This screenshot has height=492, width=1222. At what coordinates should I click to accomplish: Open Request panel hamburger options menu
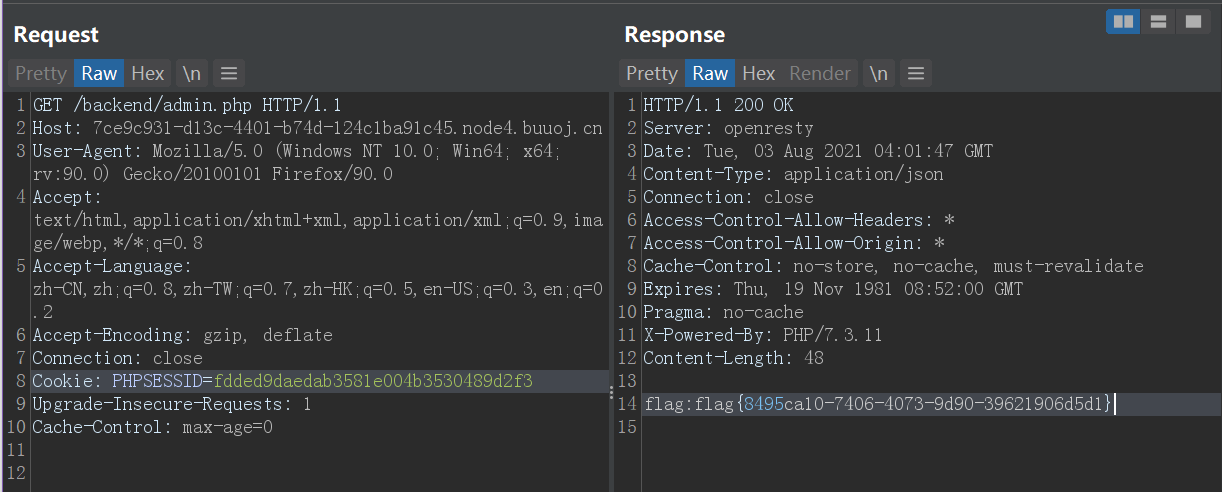coord(228,73)
